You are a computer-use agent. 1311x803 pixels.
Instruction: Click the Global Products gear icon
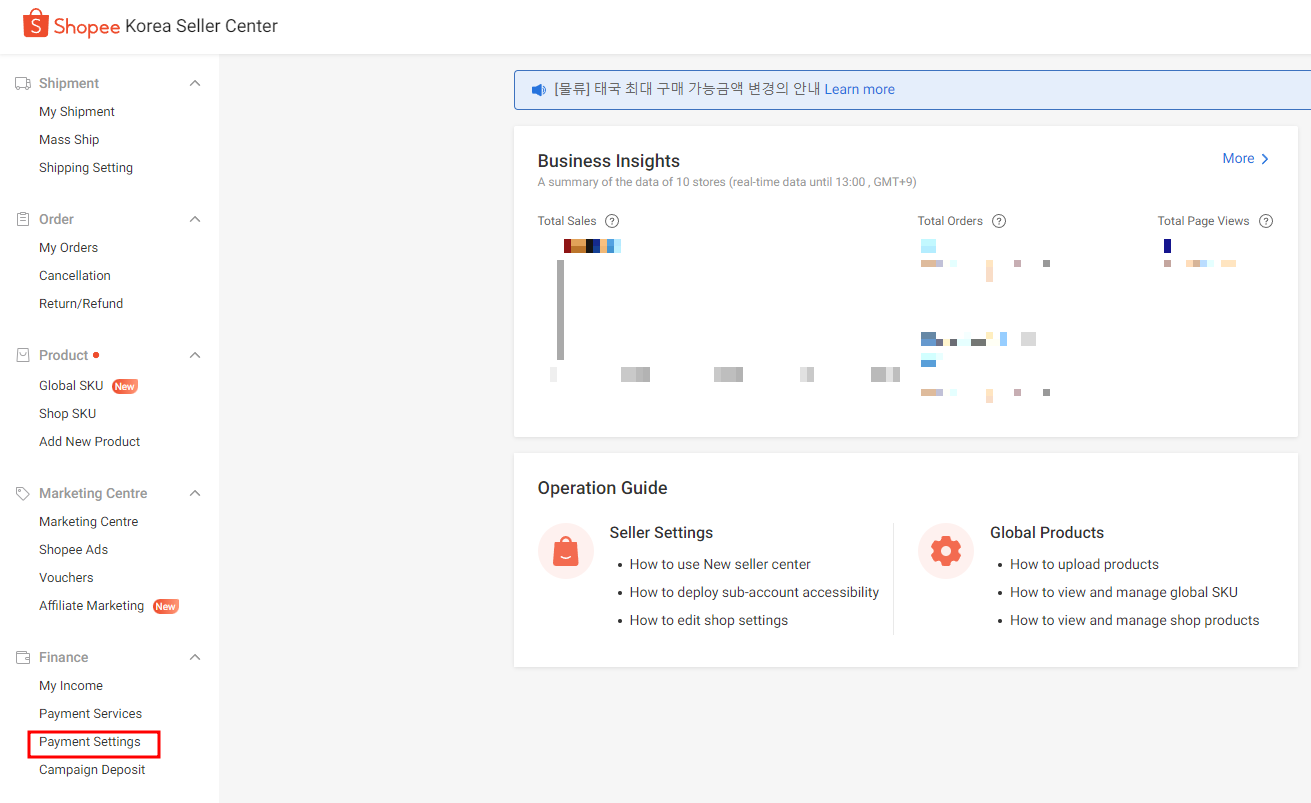(946, 551)
